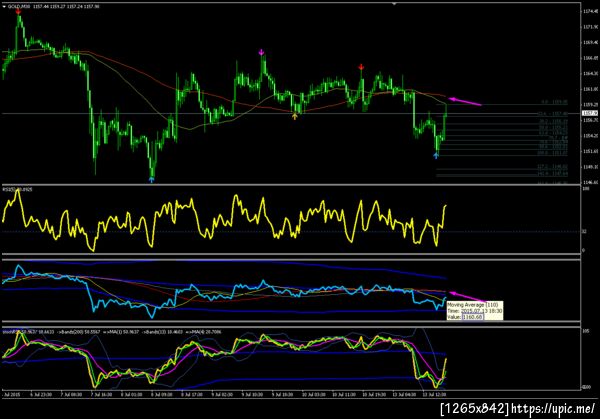The image size is (600, 419).
Task: Click the RSI indicator label in second pane
Action: point(18,189)
